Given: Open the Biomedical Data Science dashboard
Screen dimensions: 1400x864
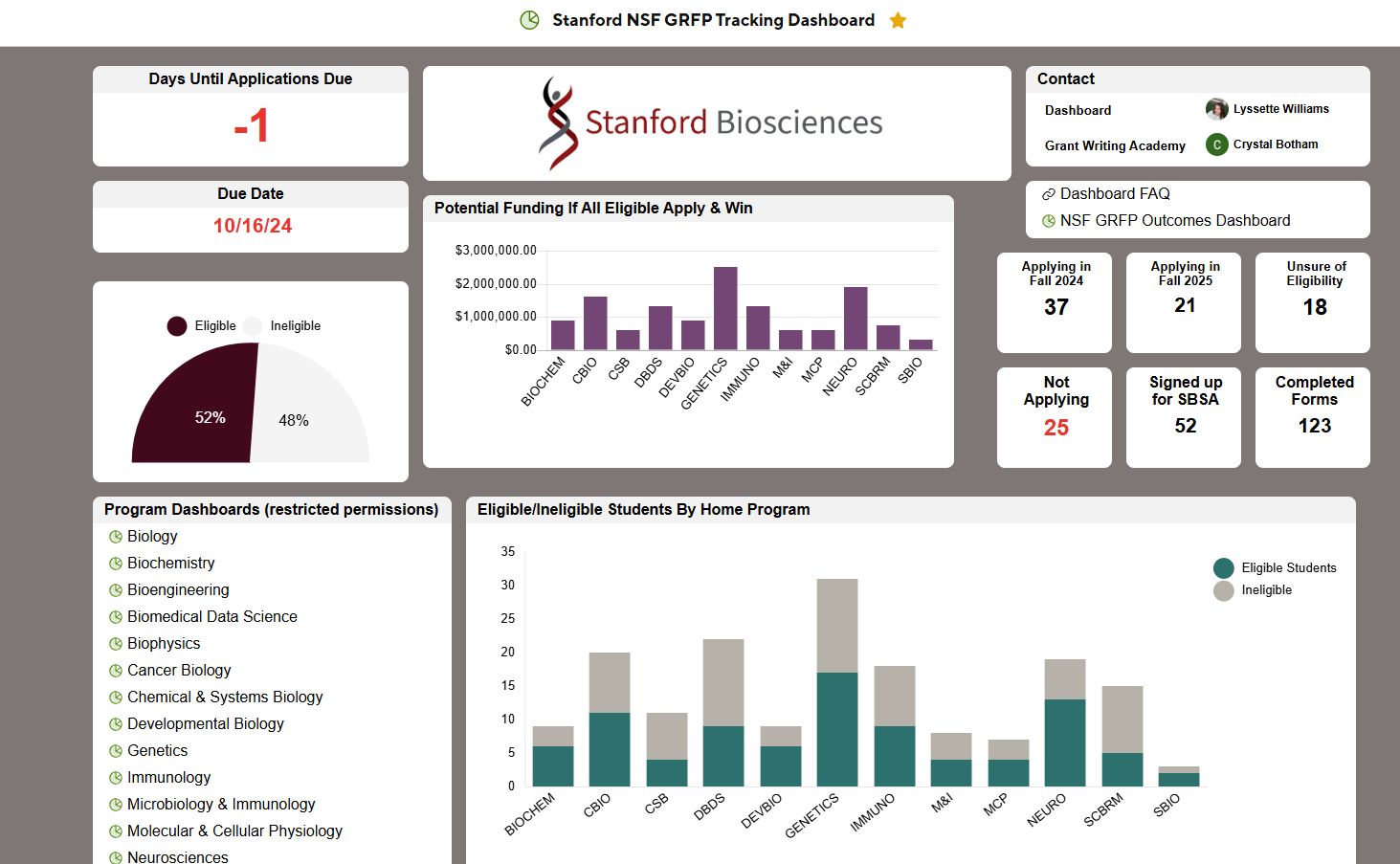Looking at the screenshot, I should 211,617.
